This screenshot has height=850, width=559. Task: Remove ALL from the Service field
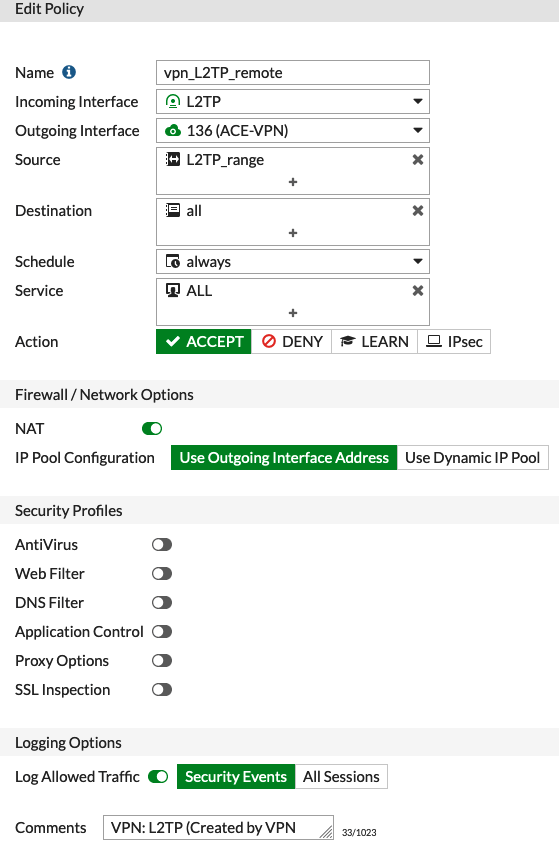[417, 291]
